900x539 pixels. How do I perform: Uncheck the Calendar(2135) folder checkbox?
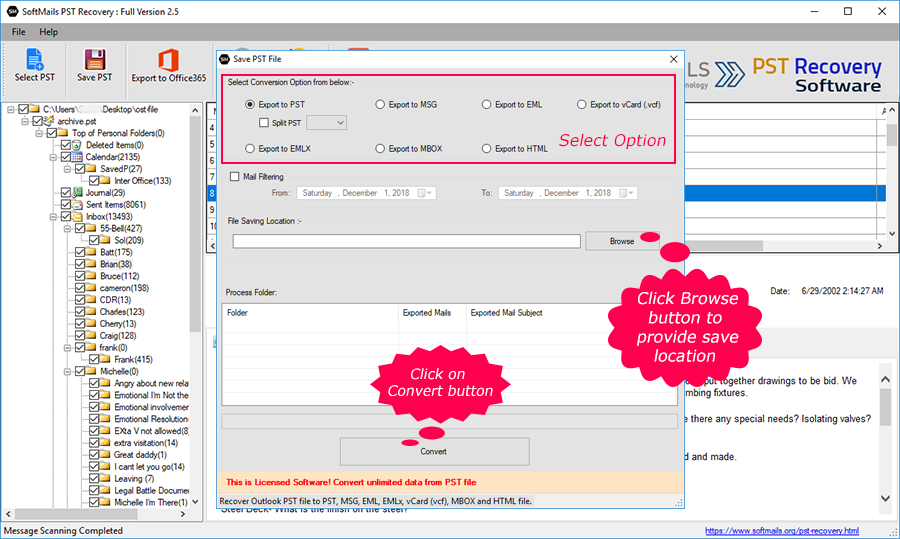tap(66, 157)
